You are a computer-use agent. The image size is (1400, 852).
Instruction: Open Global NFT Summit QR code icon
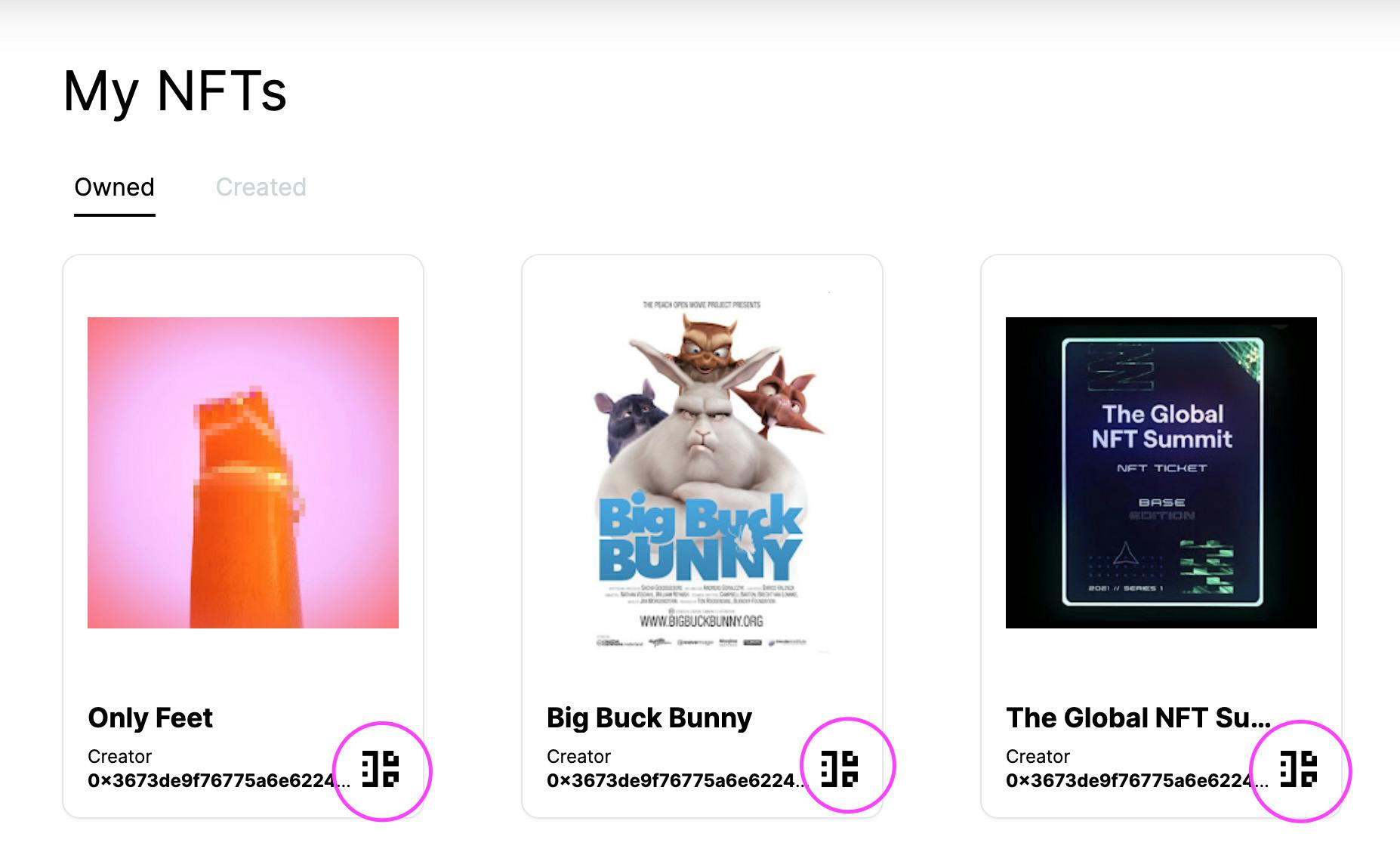(1299, 770)
